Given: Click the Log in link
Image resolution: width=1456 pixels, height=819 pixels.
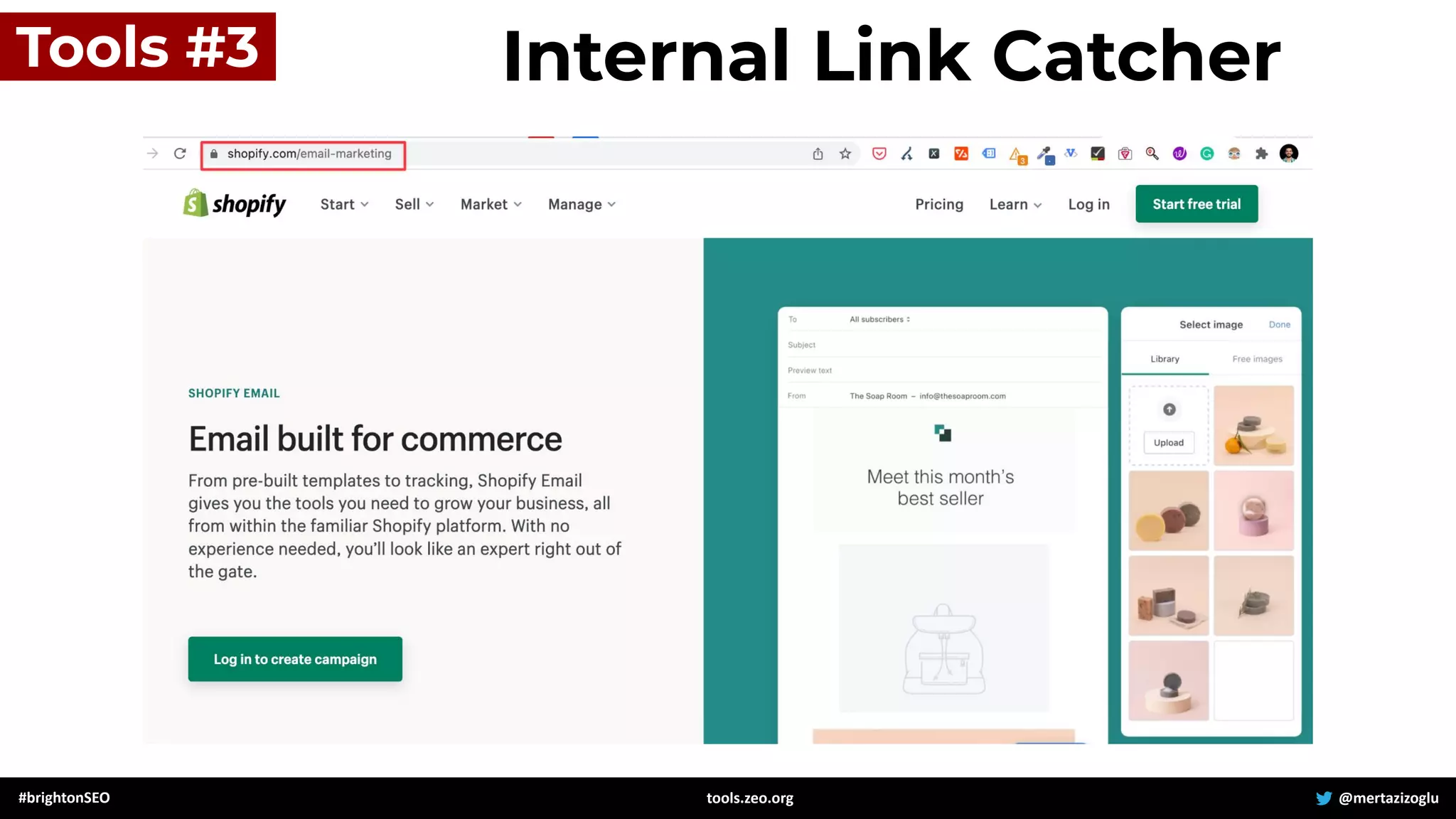Looking at the screenshot, I should tap(1088, 204).
